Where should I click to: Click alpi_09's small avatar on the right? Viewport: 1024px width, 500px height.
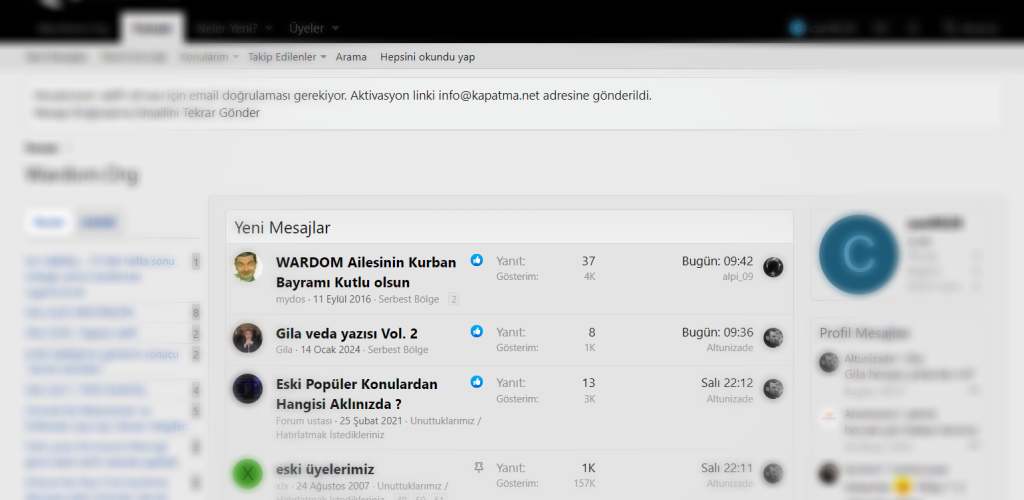773,267
